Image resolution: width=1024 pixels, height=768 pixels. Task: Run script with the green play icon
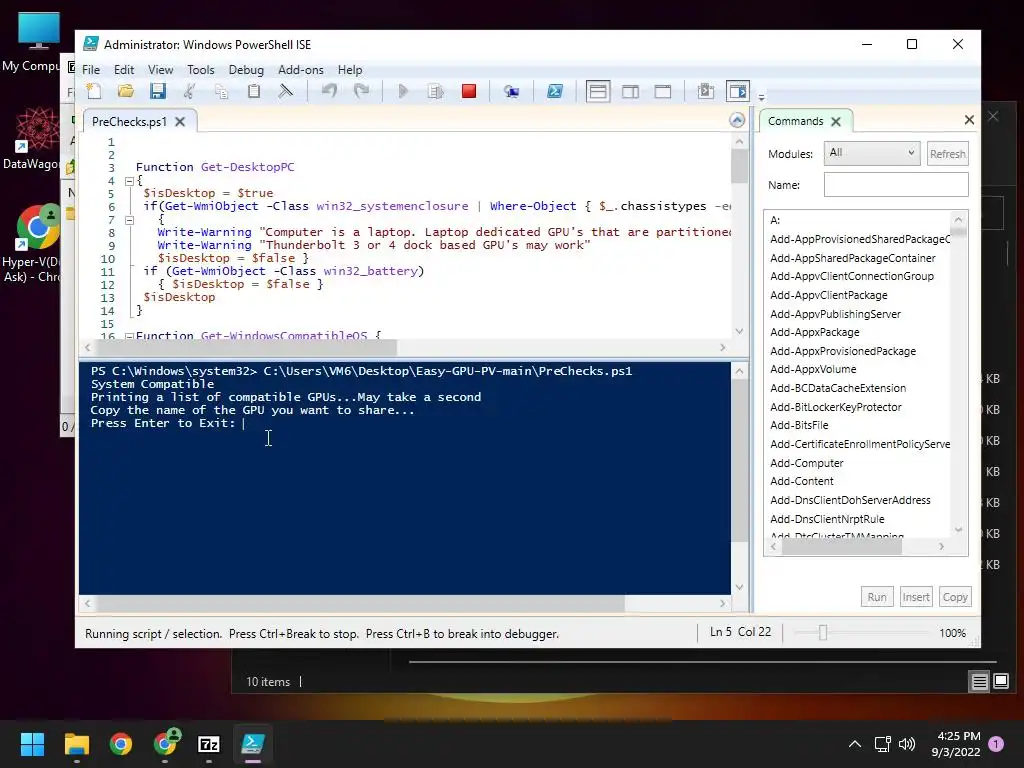point(403,91)
